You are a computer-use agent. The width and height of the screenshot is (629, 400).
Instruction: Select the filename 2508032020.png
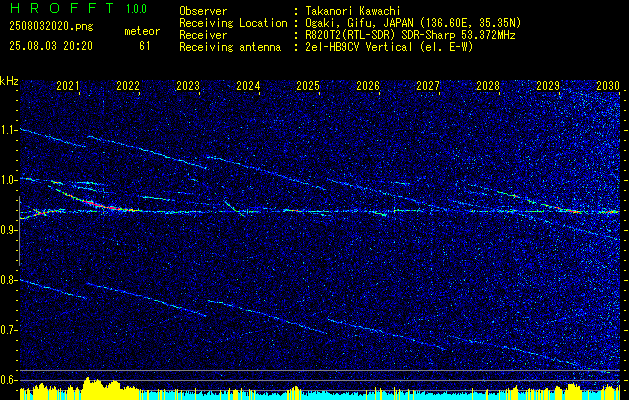pyautogui.click(x=51, y=27)
